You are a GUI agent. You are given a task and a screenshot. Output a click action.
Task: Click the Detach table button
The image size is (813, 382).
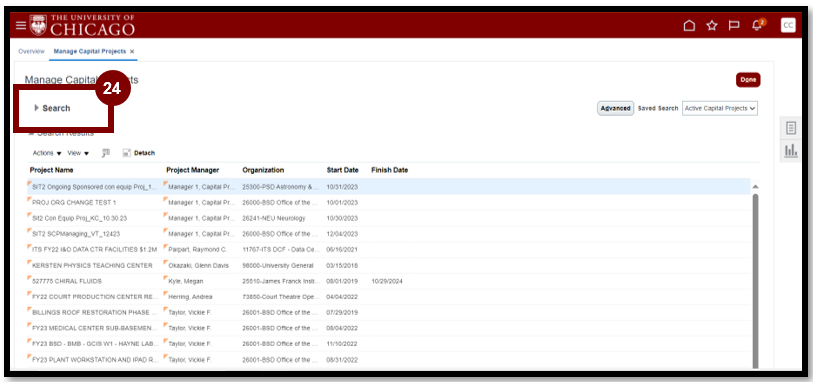(138, 153)
